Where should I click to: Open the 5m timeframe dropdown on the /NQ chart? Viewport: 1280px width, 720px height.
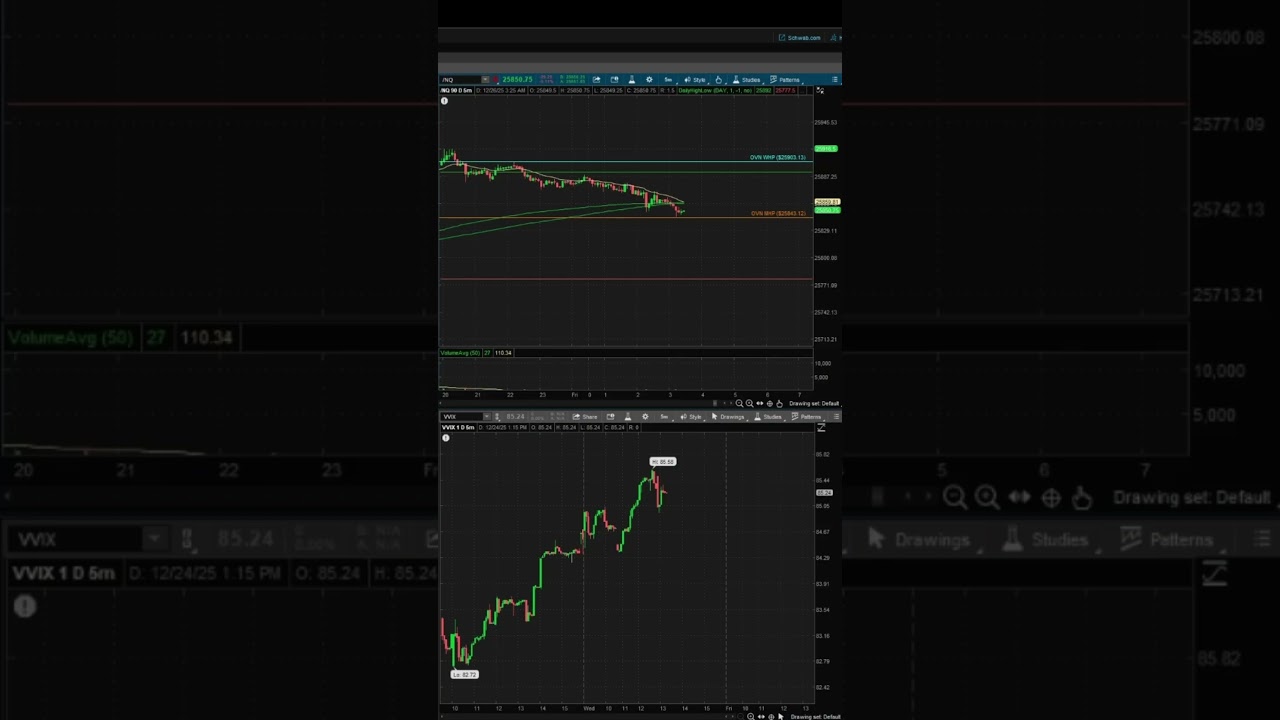(x=668, y=80)
